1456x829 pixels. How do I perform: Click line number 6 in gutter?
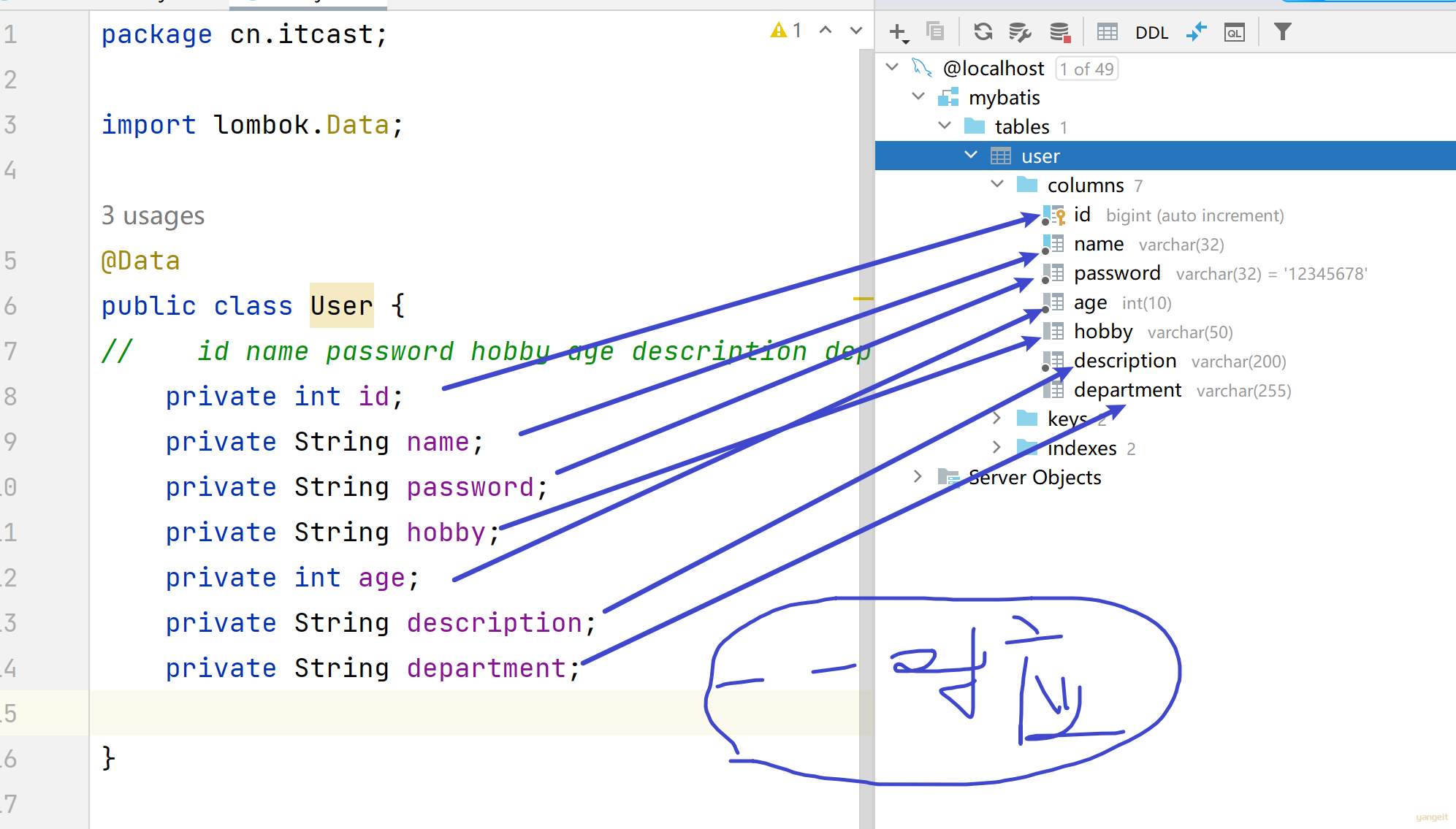coord(10,306)
